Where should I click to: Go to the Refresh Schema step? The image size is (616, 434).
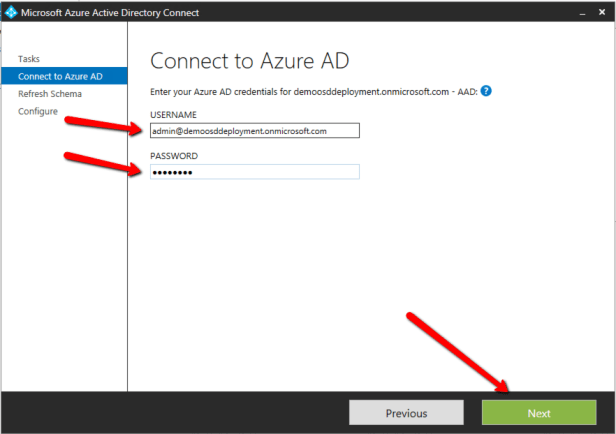50,94
